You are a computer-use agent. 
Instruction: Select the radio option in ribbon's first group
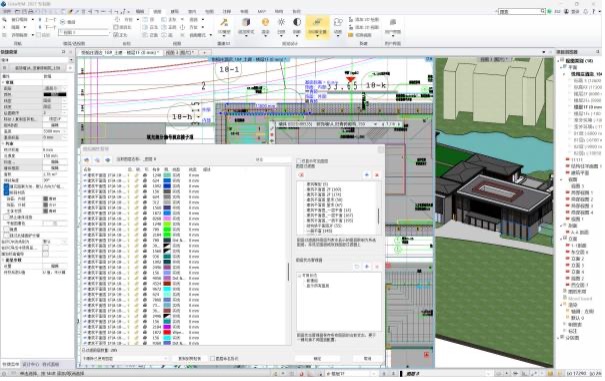click(x=63, y=22)
